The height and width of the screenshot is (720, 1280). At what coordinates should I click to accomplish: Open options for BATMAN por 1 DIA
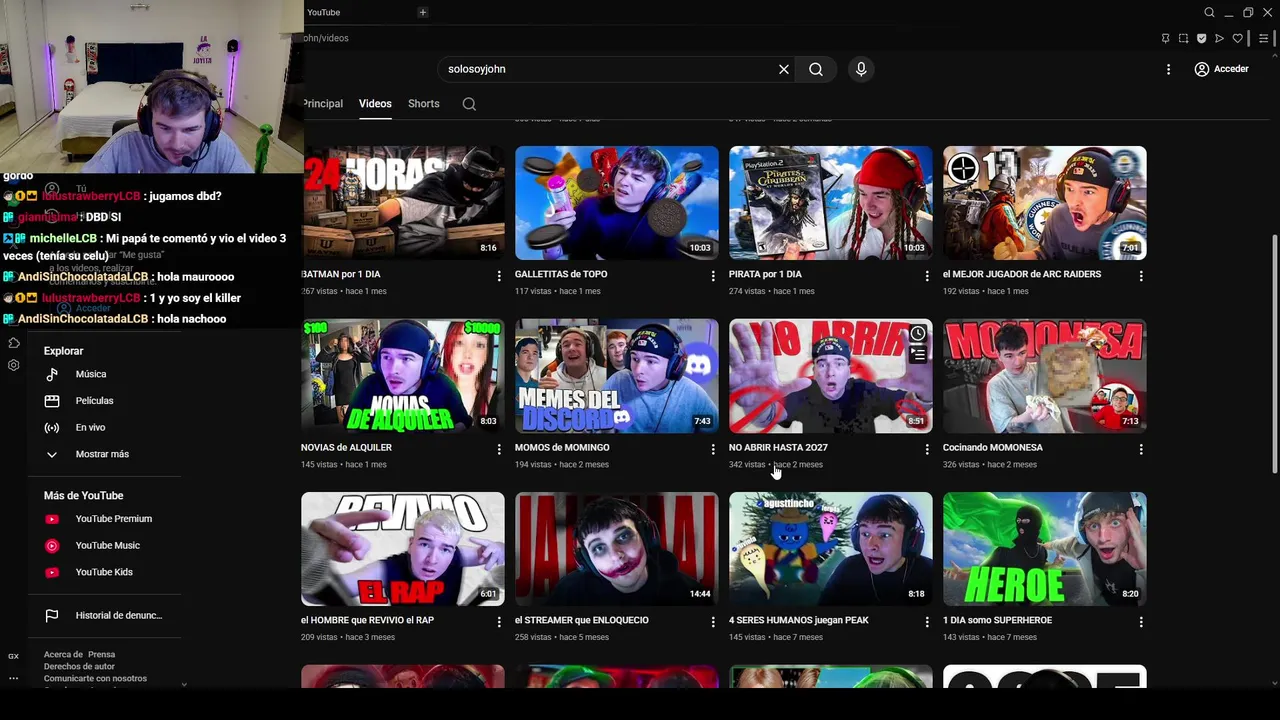(x=499, y=276)
